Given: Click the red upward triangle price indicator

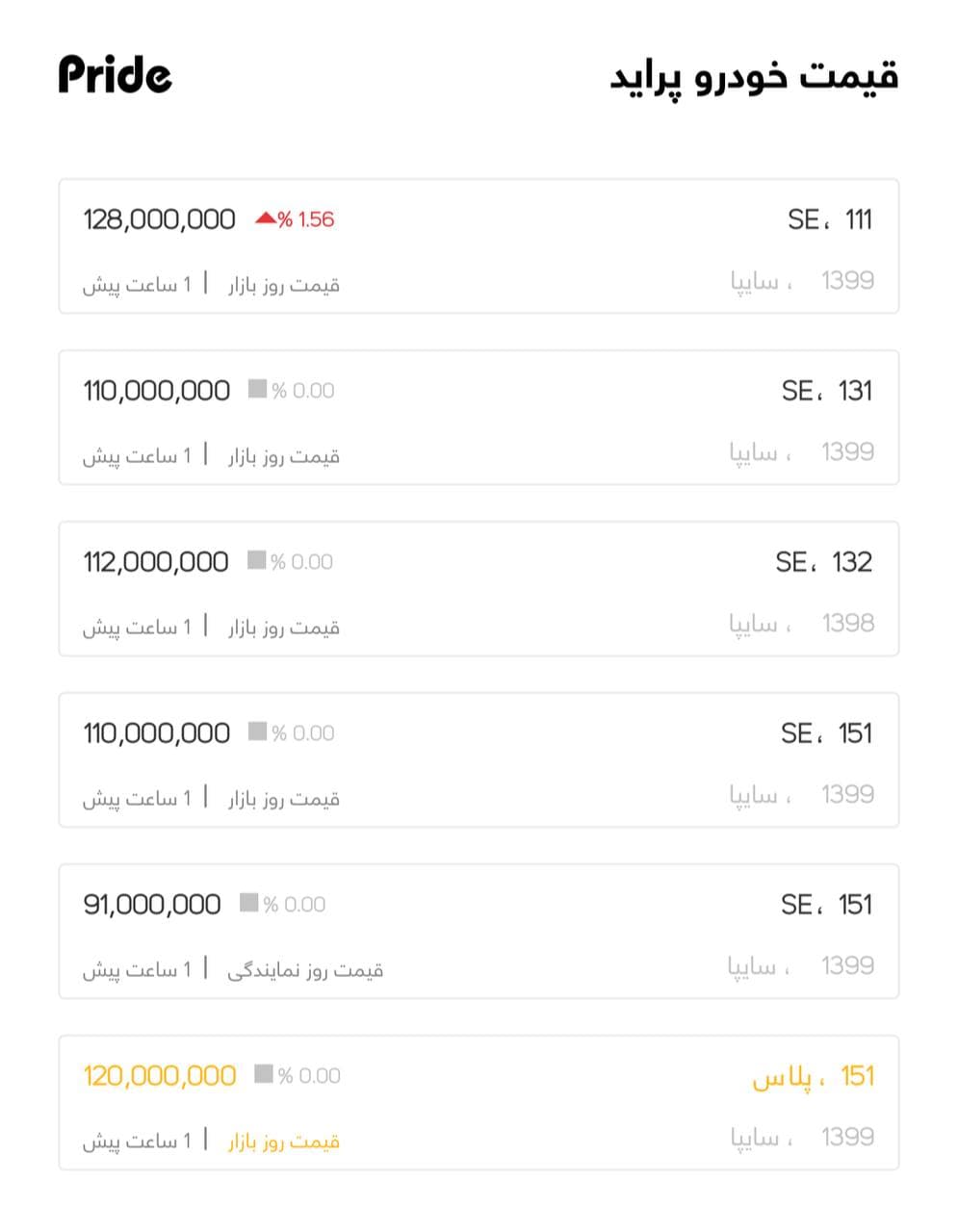Looking at the screenshot, I should pyautogui.click(x=265, y=218).
